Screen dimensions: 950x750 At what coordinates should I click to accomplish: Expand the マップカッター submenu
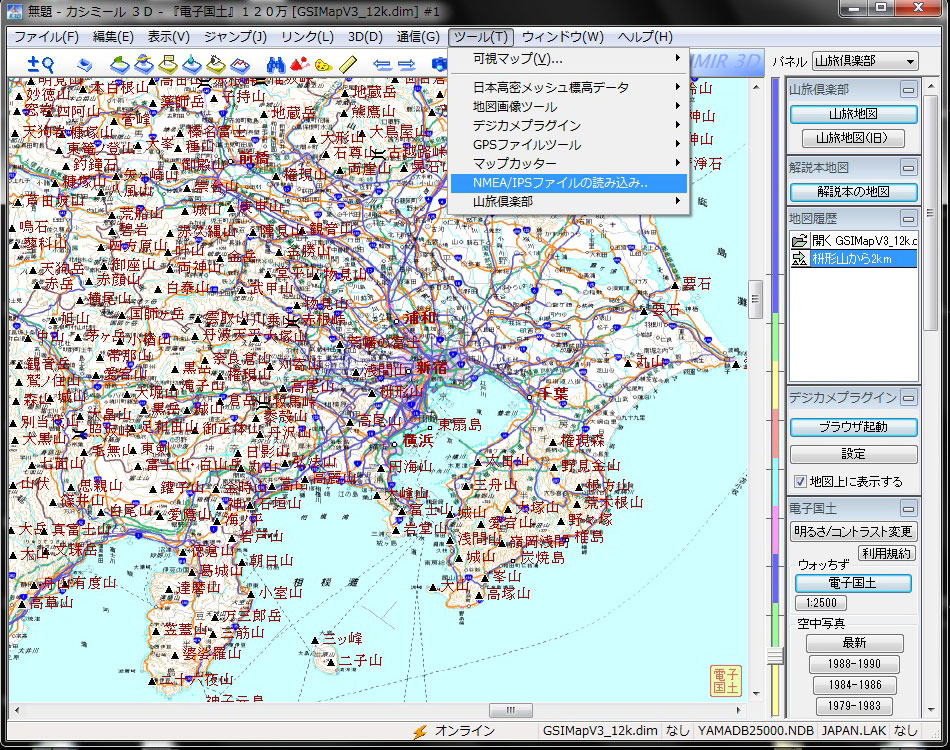pos(569,164)
